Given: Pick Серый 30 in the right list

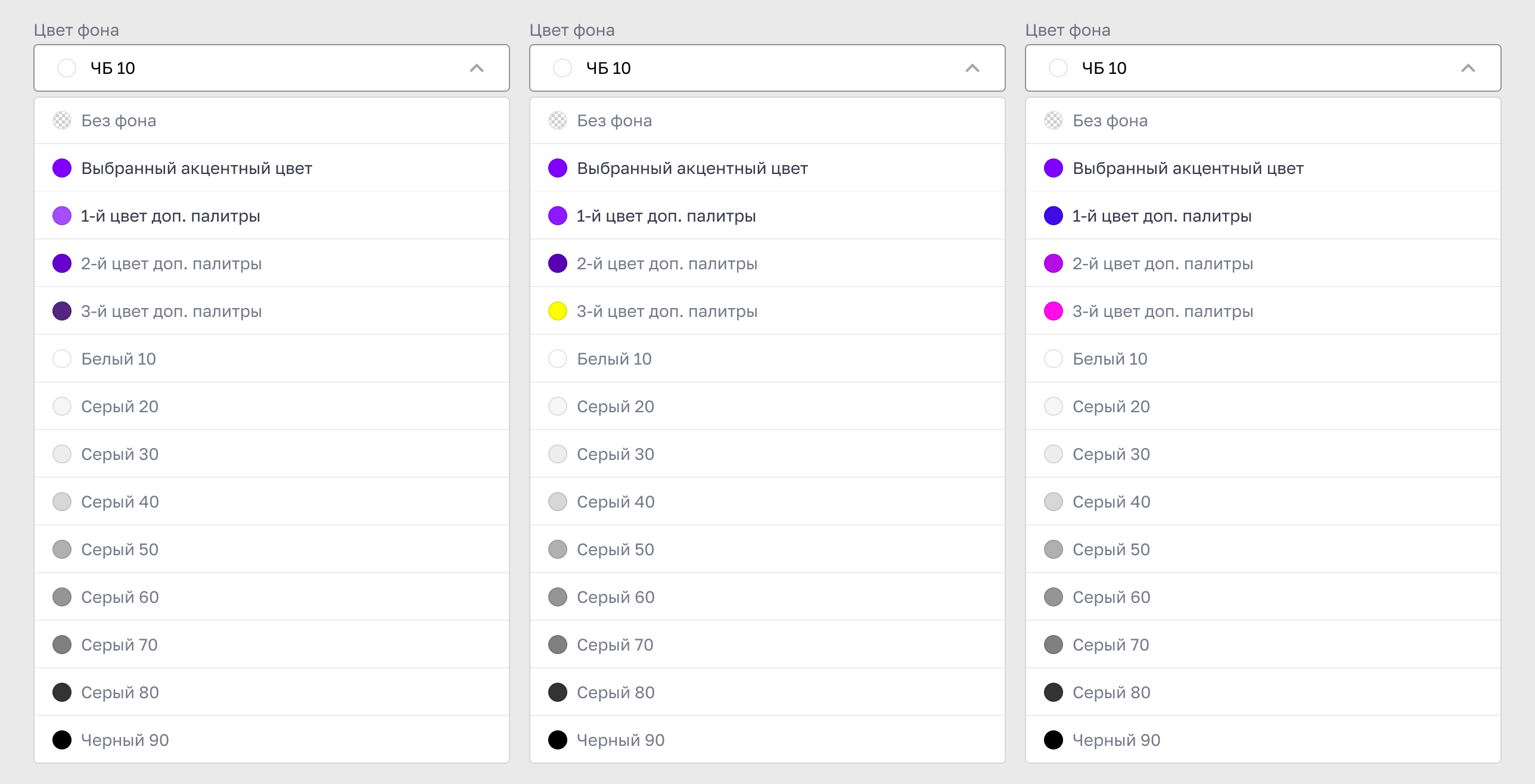Looking at the screenshot, I should point(1263,454).
